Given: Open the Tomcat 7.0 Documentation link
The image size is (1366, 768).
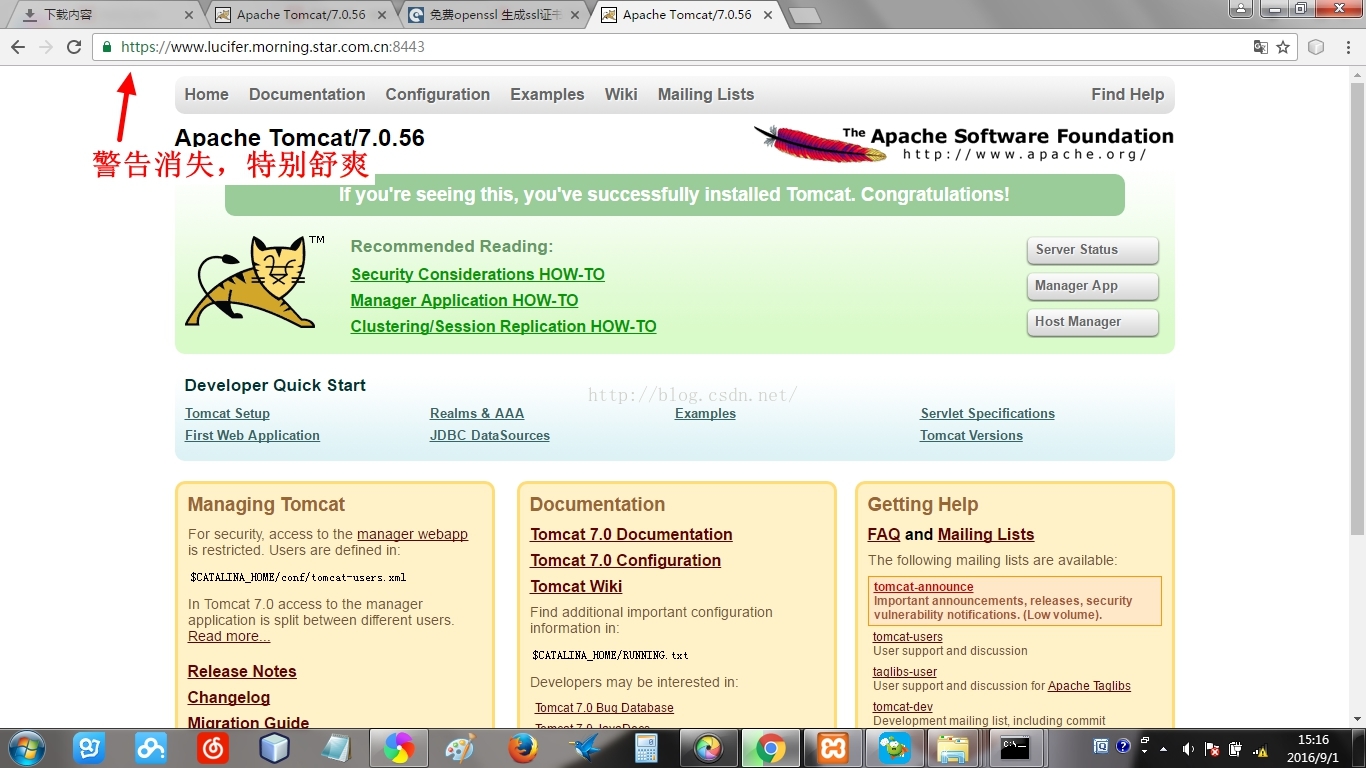Looking at the screenshot, I should point(631,534).
